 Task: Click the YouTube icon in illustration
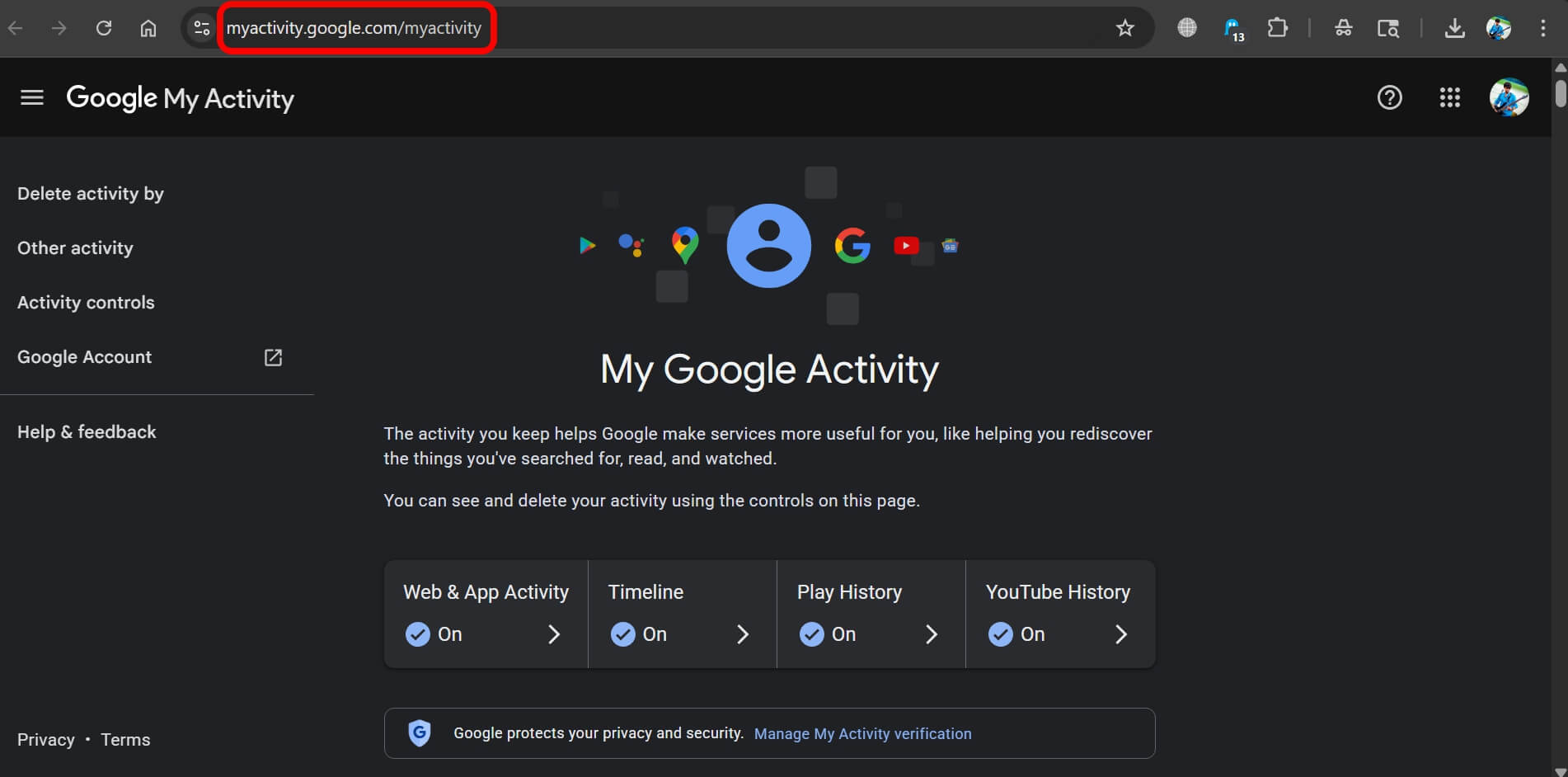tap(906, 246)
